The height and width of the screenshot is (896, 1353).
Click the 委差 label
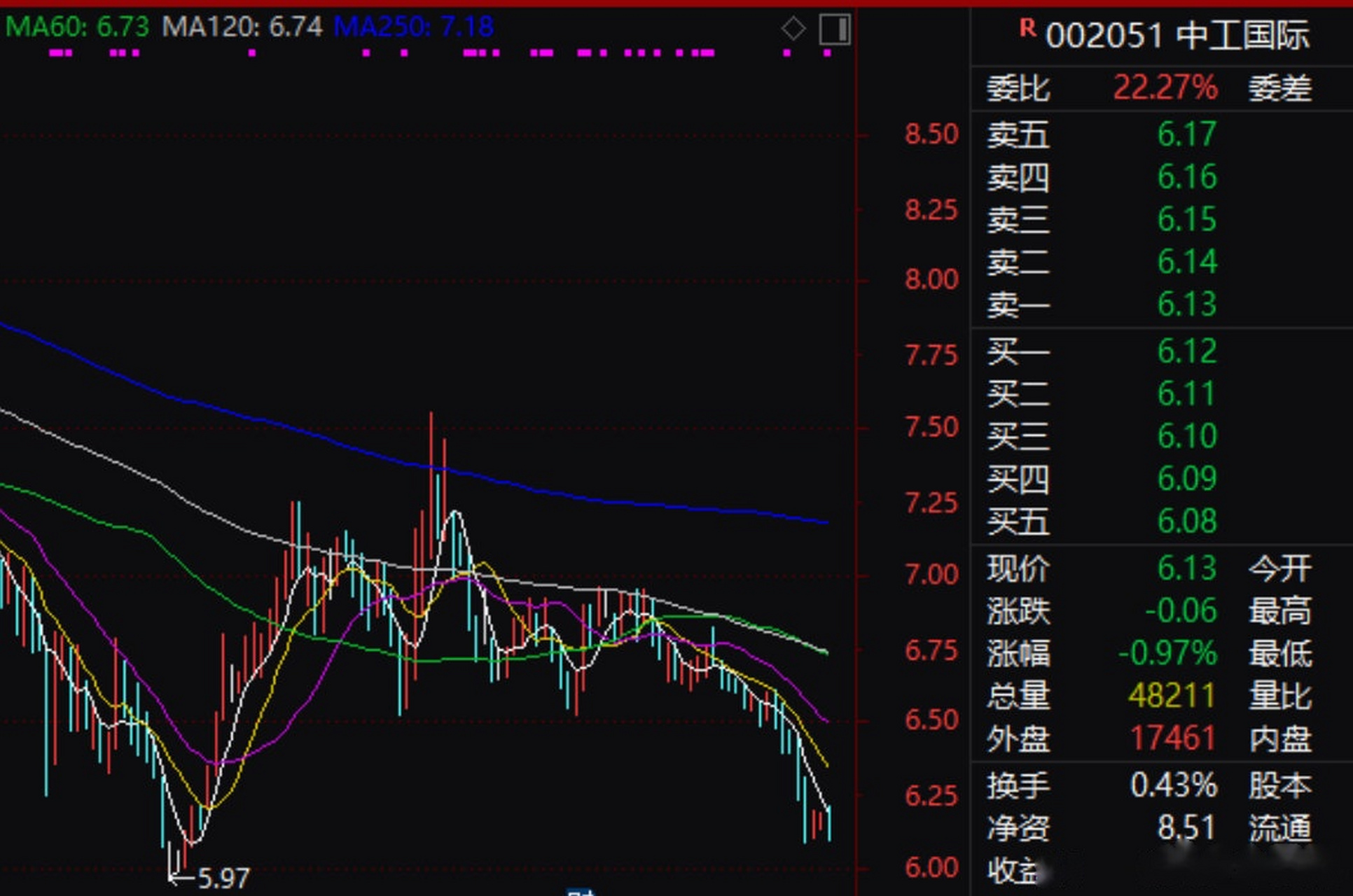(x=1279, y=88)
